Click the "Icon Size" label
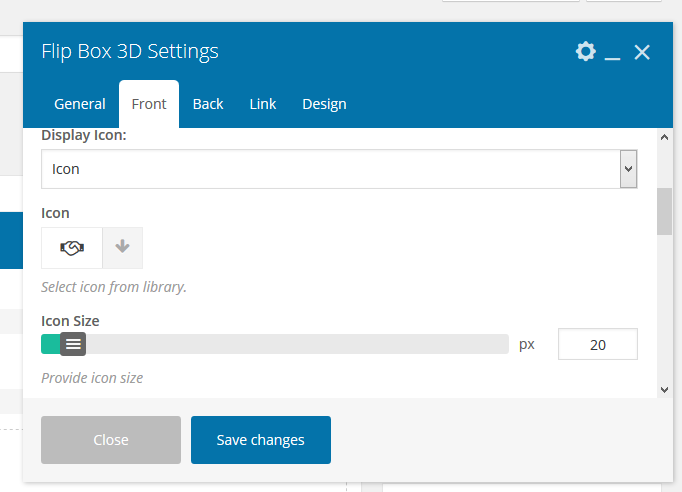 [70, 321]
